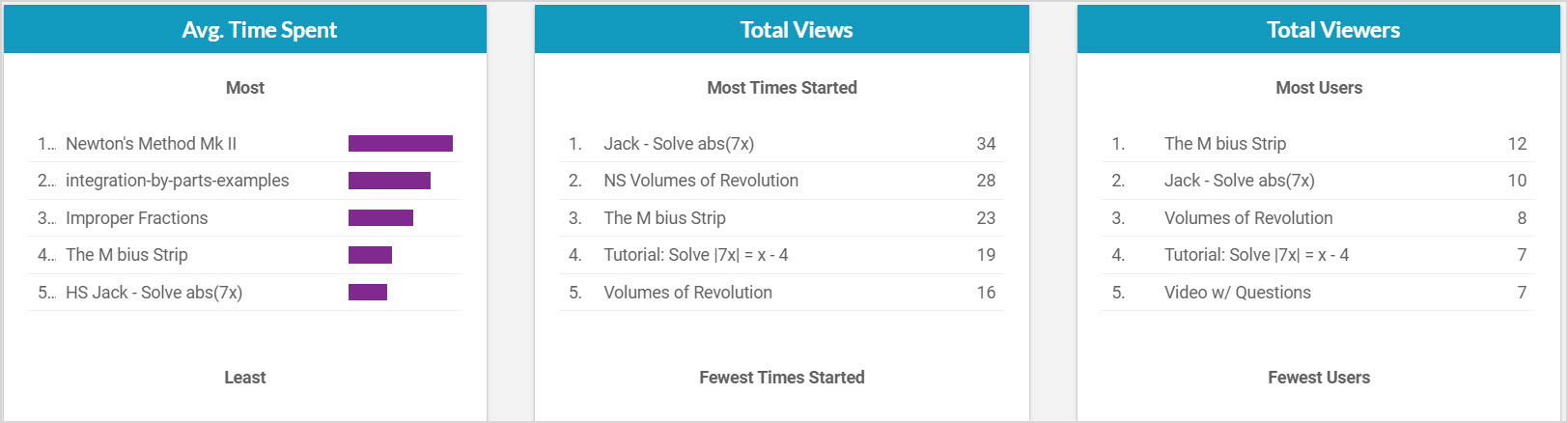Click the Fewest Users heading
1568x423 pixels.
pyautogui.click(x=1318, y=378)
